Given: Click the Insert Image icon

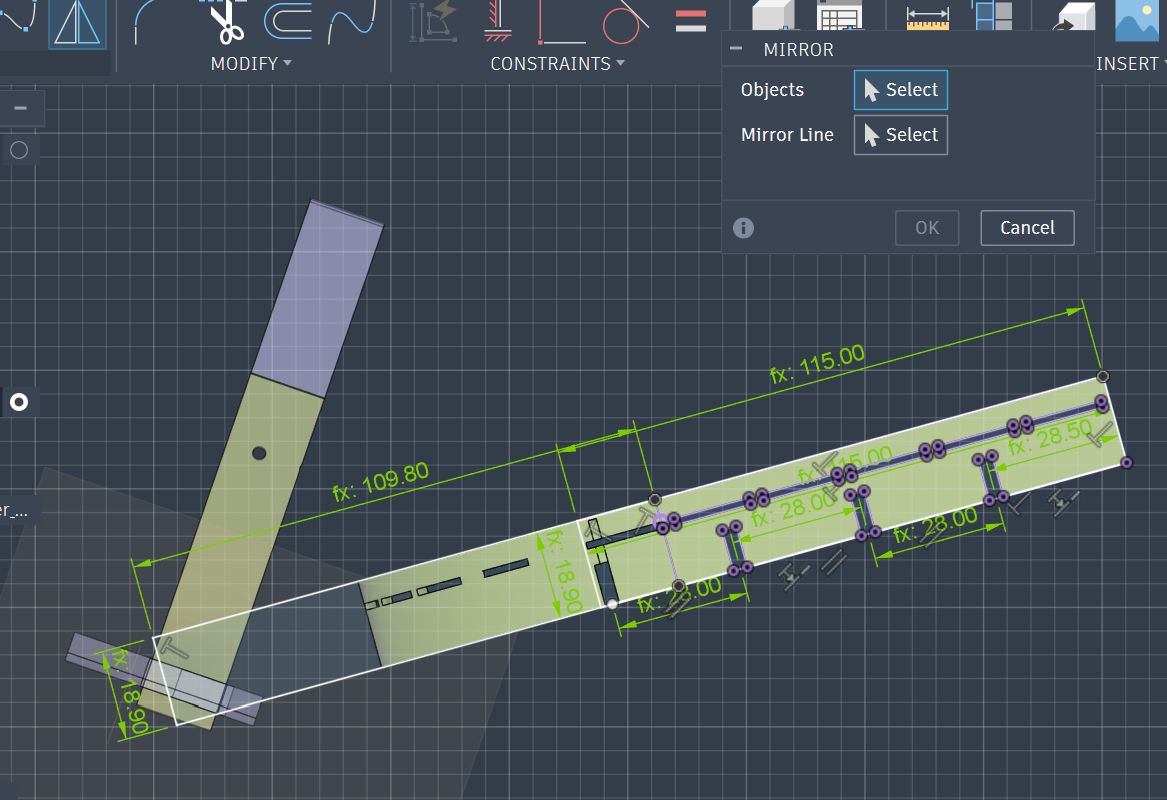Looking at the screenshot, I should tap(1137, 21).
